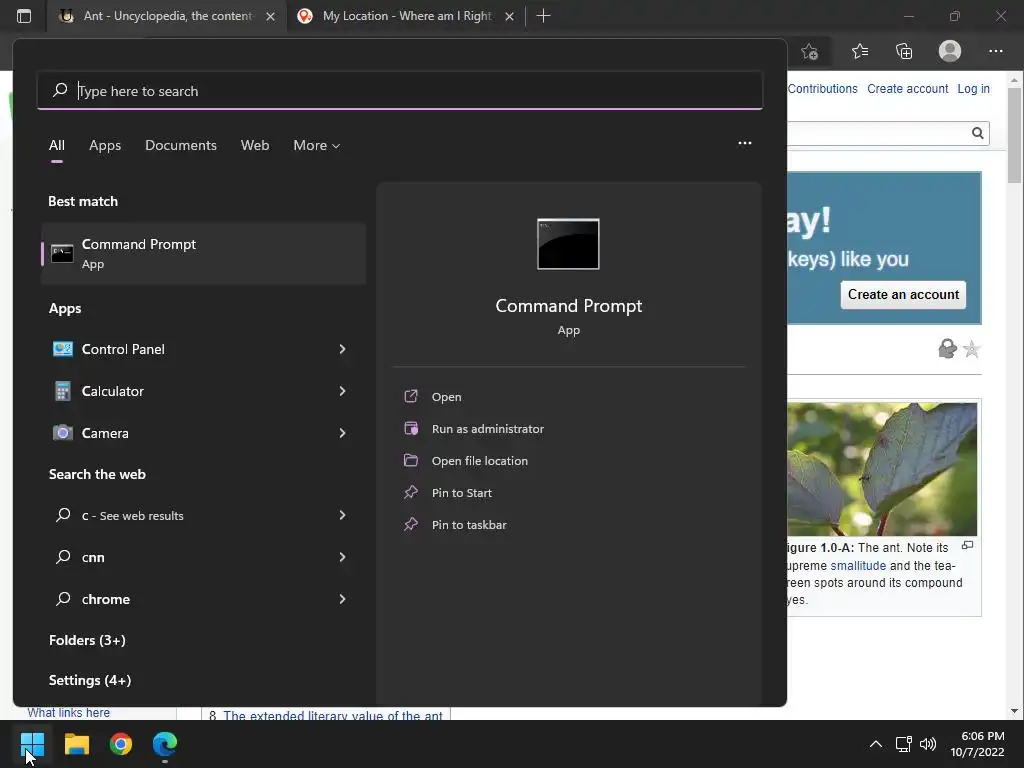Click the icon left of the star
This screenshot has width=1024, height=768.
click(x=947, y=349)
